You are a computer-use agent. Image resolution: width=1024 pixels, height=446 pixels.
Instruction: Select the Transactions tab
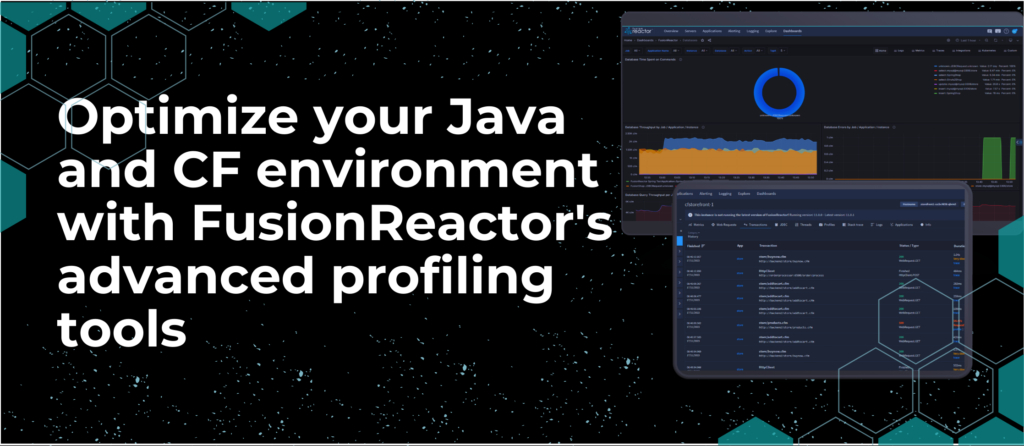755,225
